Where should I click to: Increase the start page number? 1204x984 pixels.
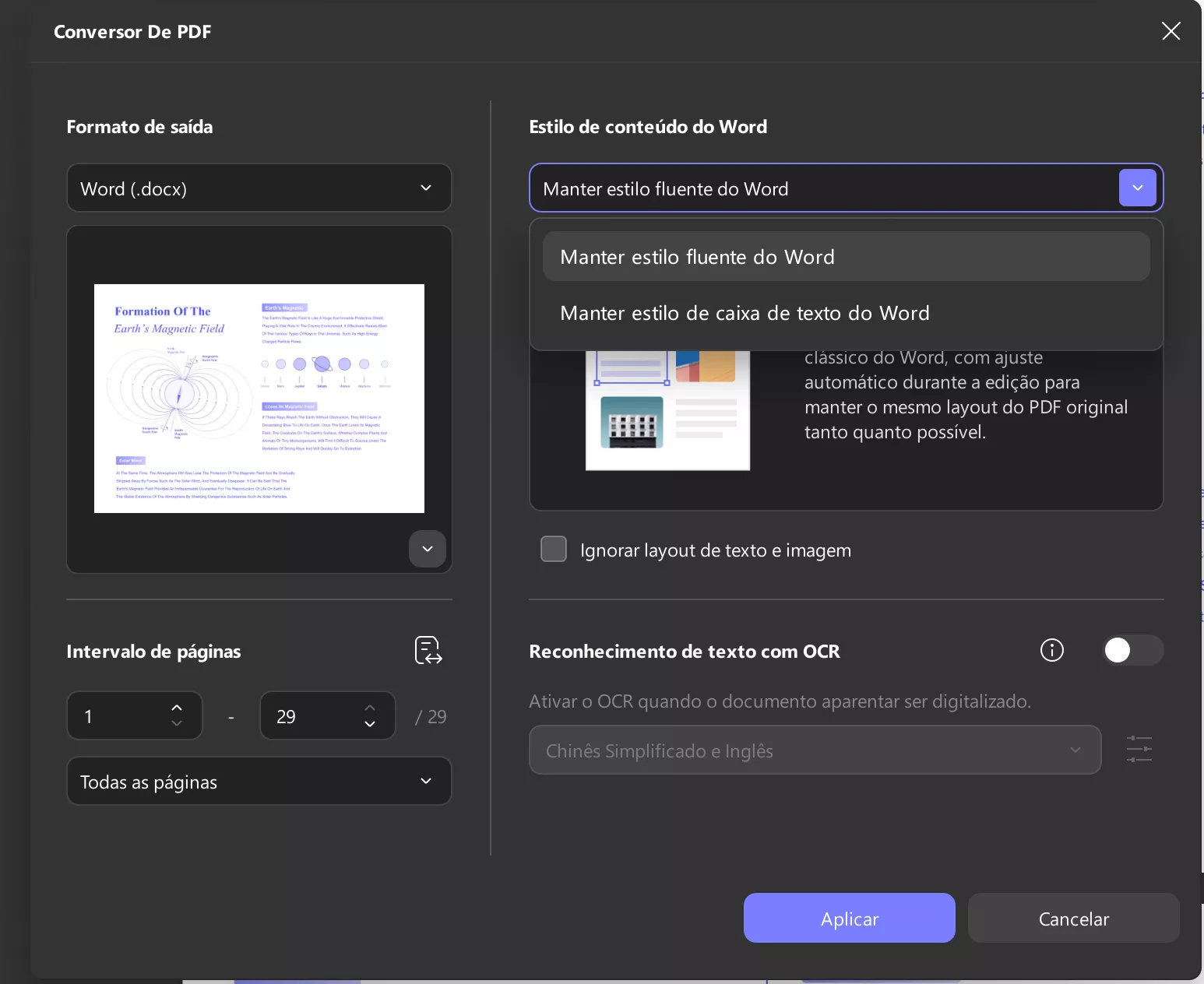tap(177, 708)
